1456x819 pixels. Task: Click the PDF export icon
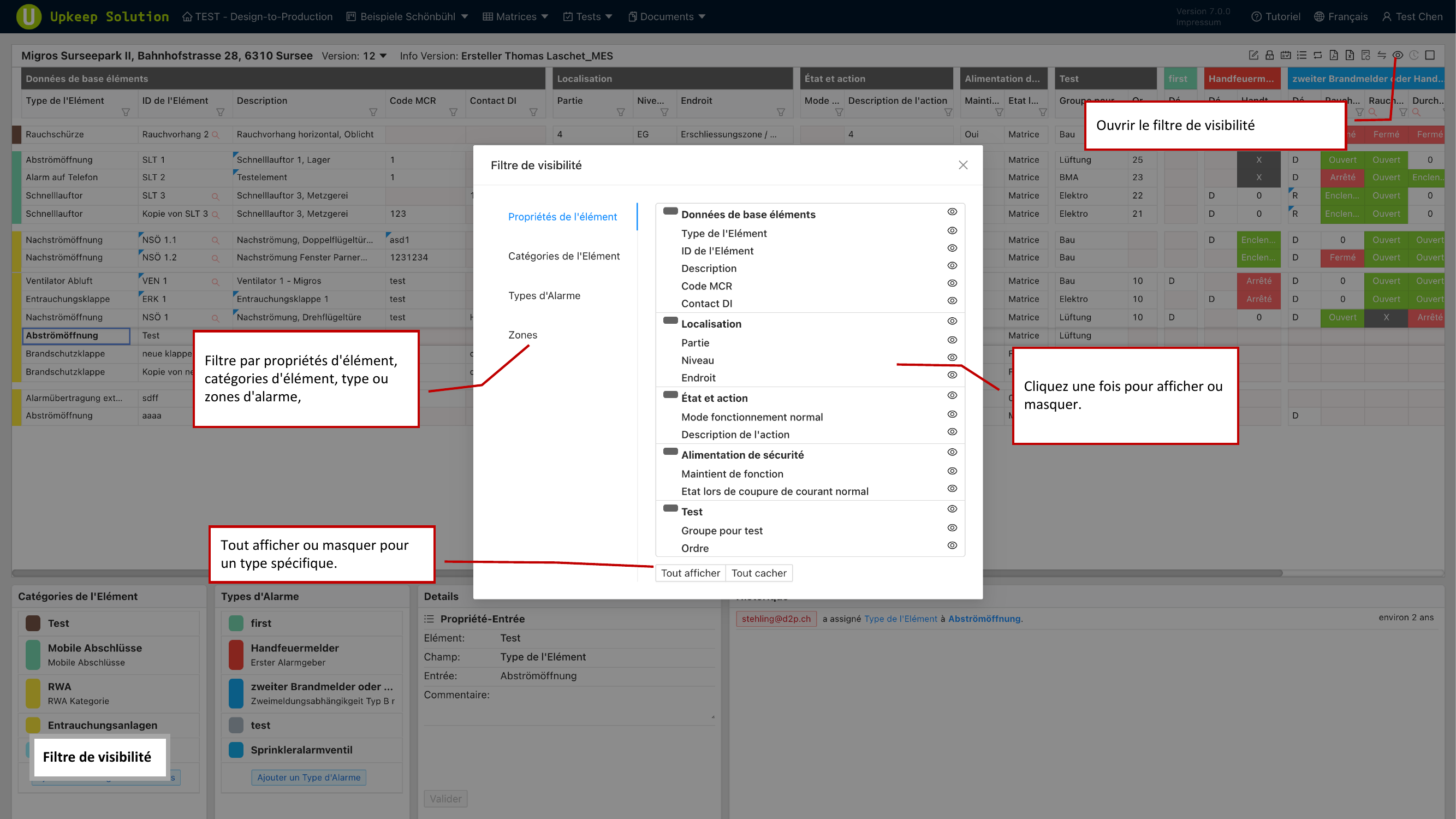click(1333, 55)
